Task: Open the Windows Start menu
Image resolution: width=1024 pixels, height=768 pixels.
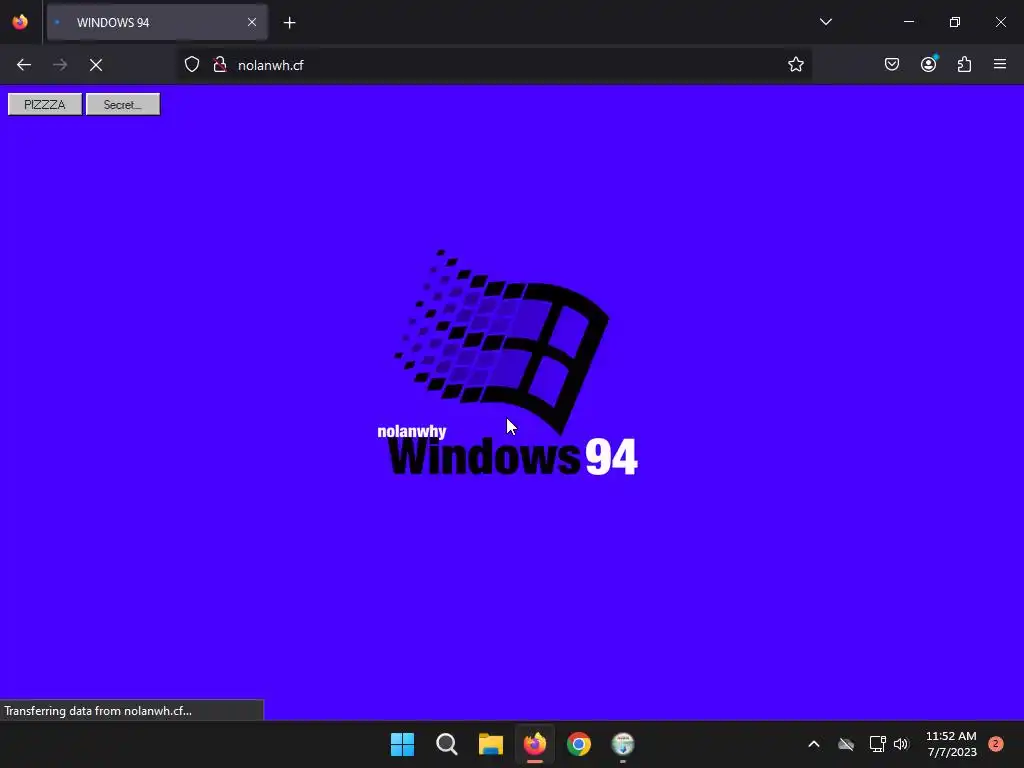Action: pyautogui.click(x=402, y=744)
